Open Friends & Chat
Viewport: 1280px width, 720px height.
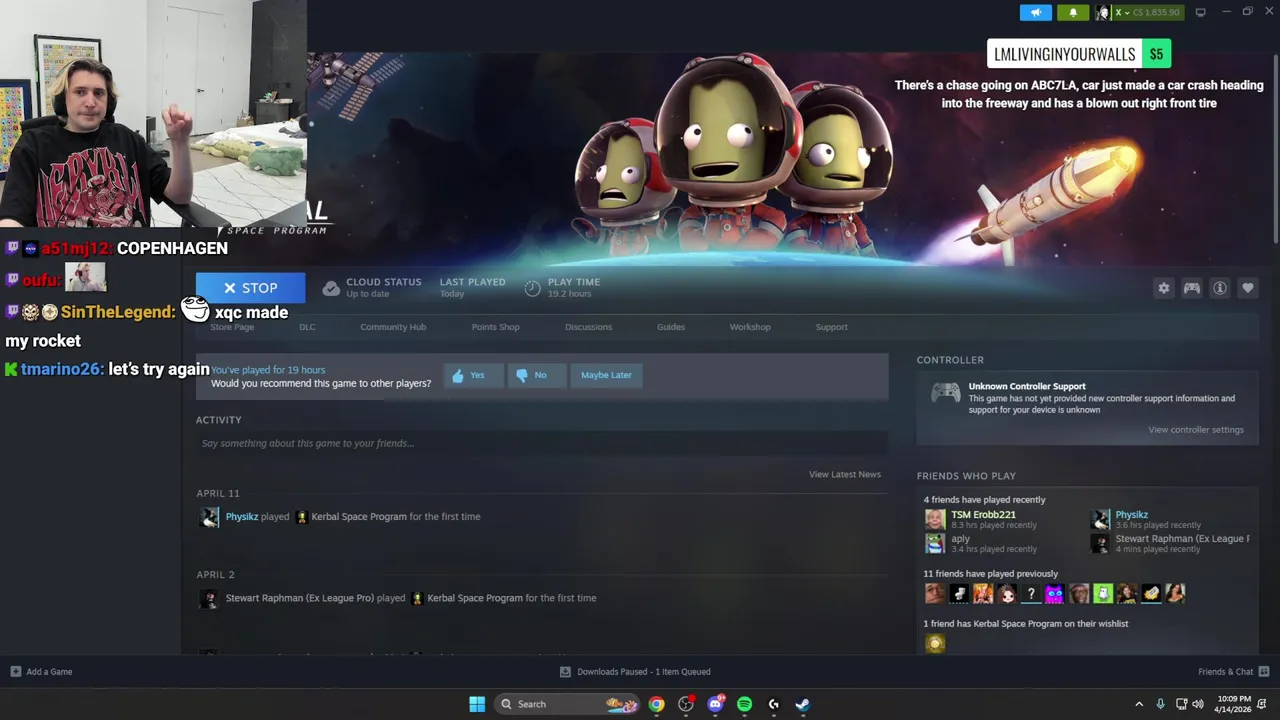click(x=1226, y=672)
